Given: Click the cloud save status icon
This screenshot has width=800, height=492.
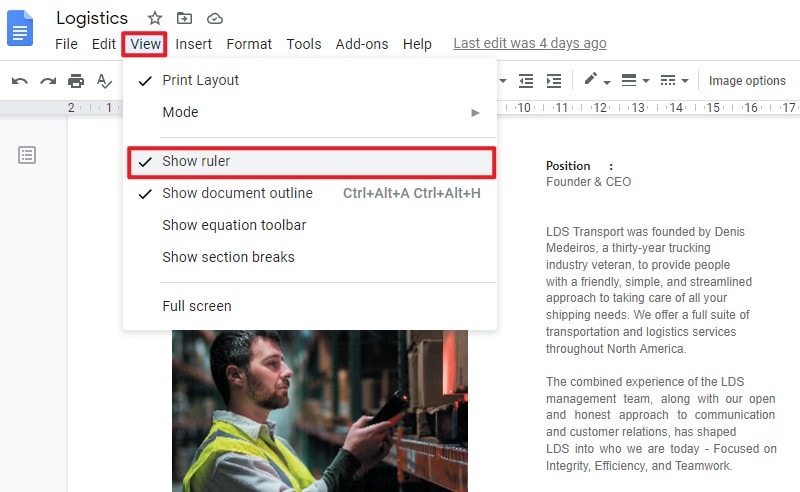Looking at the screenshot, I should pos(215,19).
